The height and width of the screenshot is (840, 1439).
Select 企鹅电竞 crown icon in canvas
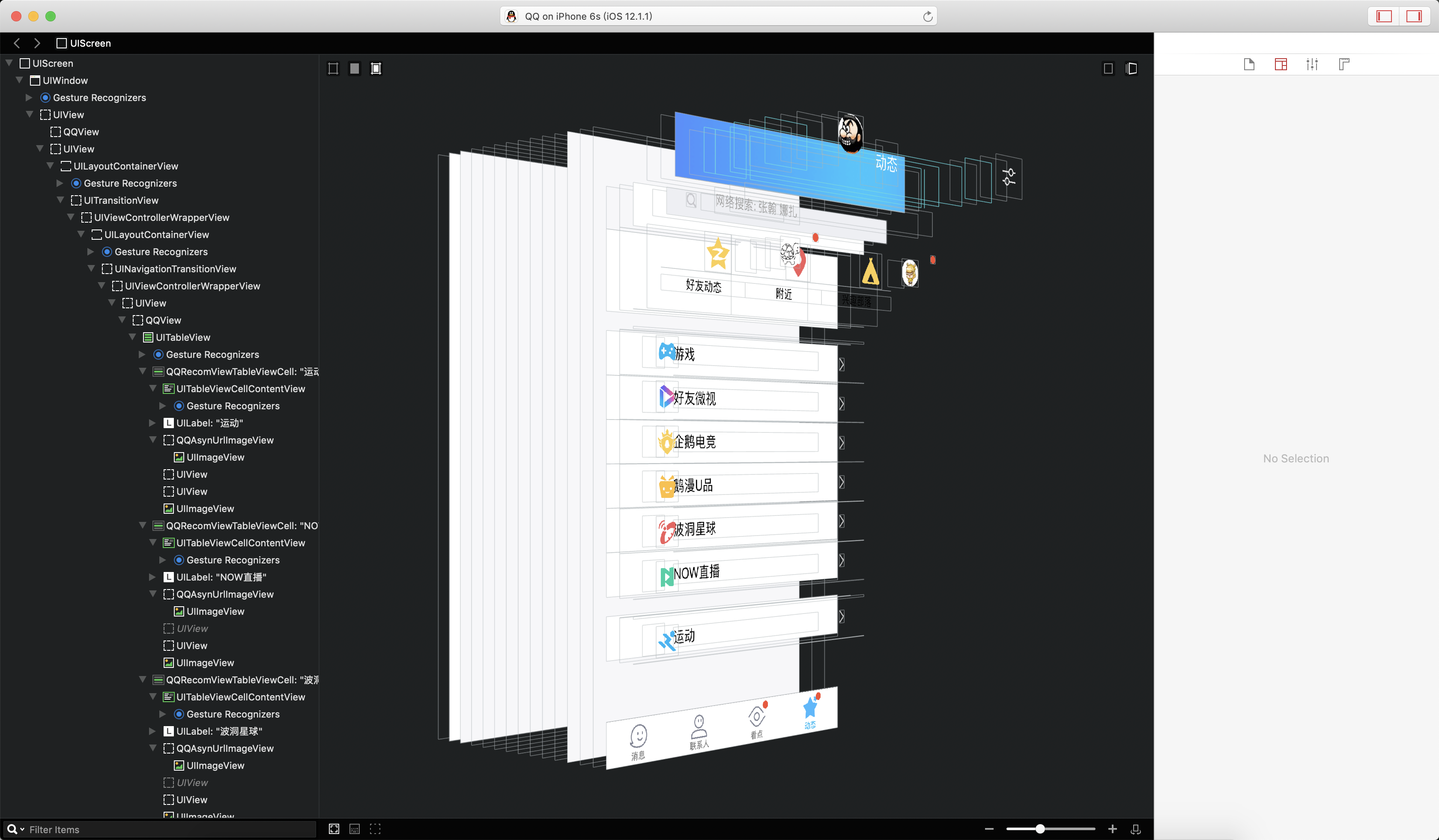pos(666,441)
